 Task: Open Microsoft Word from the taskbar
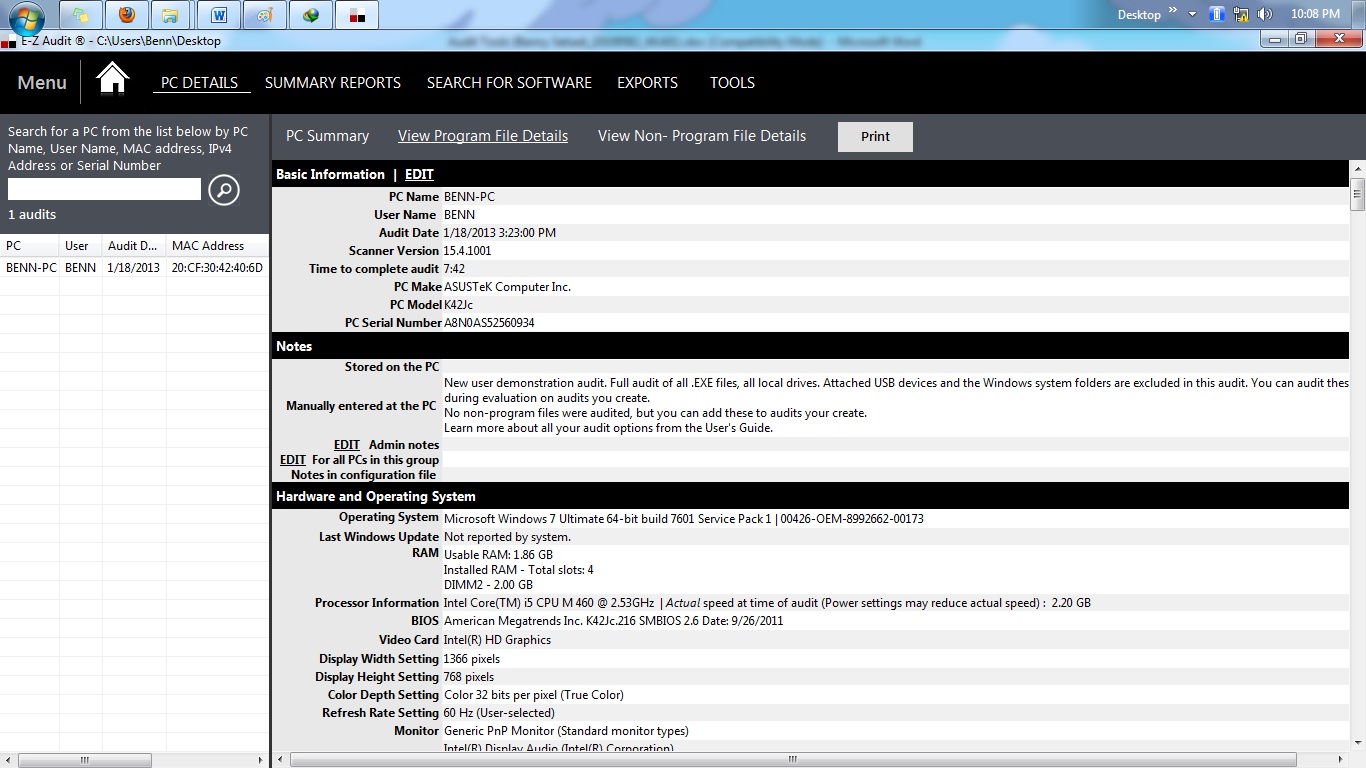click(x=219, y=14)
